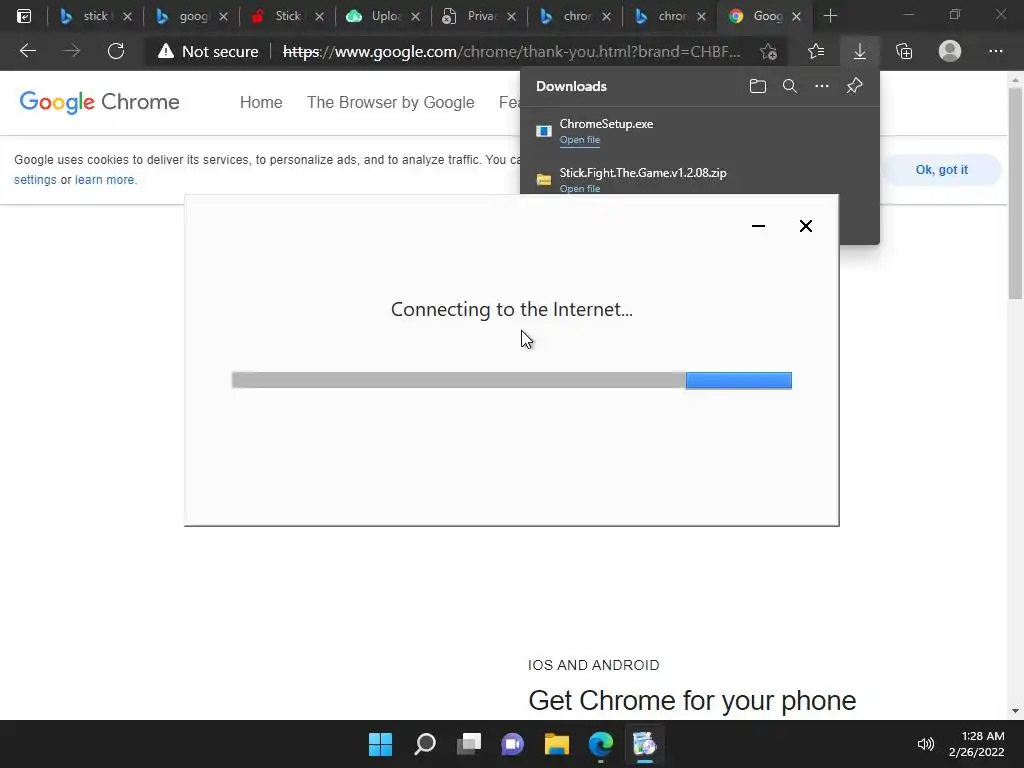Click the 'Get Chrome for your phone' heading

(692, 700)
